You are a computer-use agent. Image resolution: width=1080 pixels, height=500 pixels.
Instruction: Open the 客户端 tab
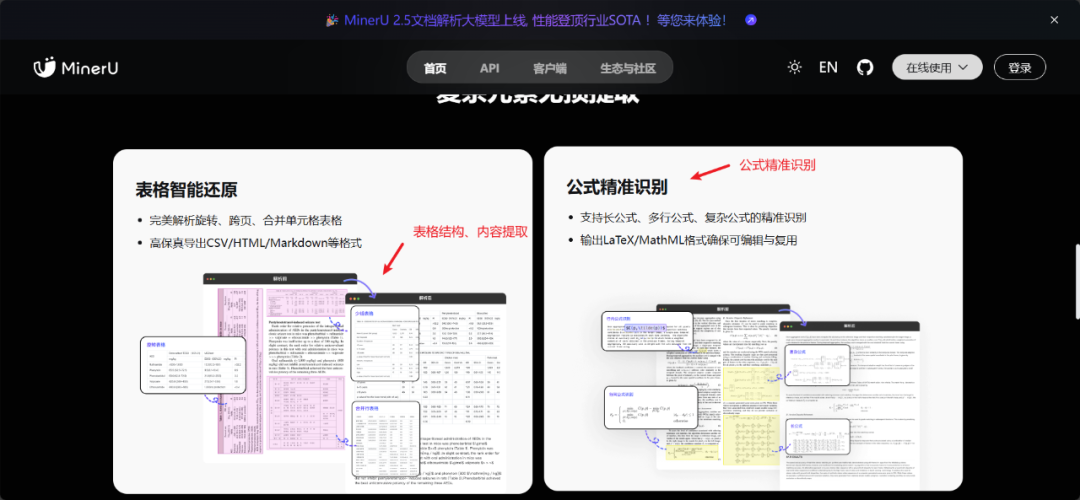tap(549, 68)
